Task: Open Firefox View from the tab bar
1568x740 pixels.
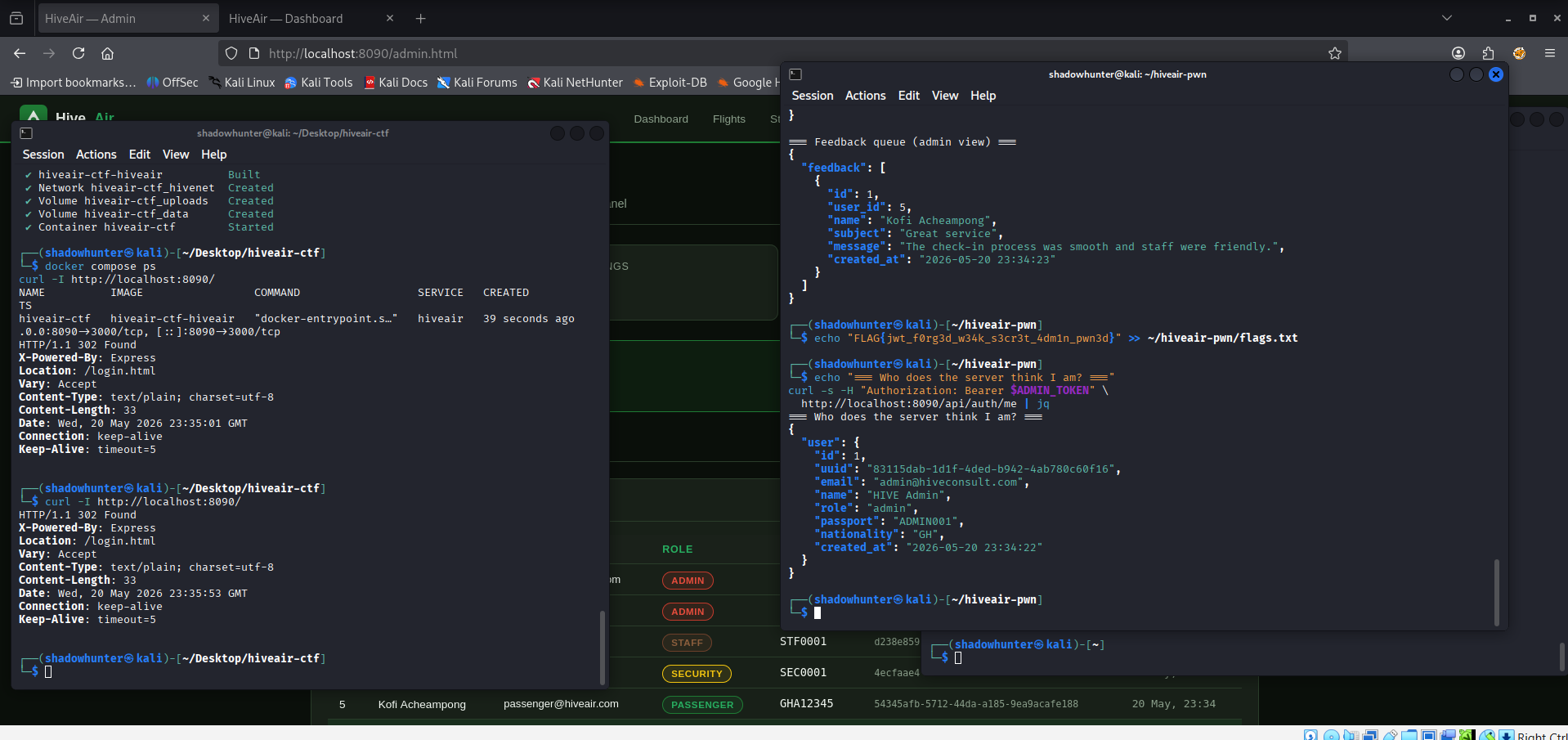Action: point(16,18)
